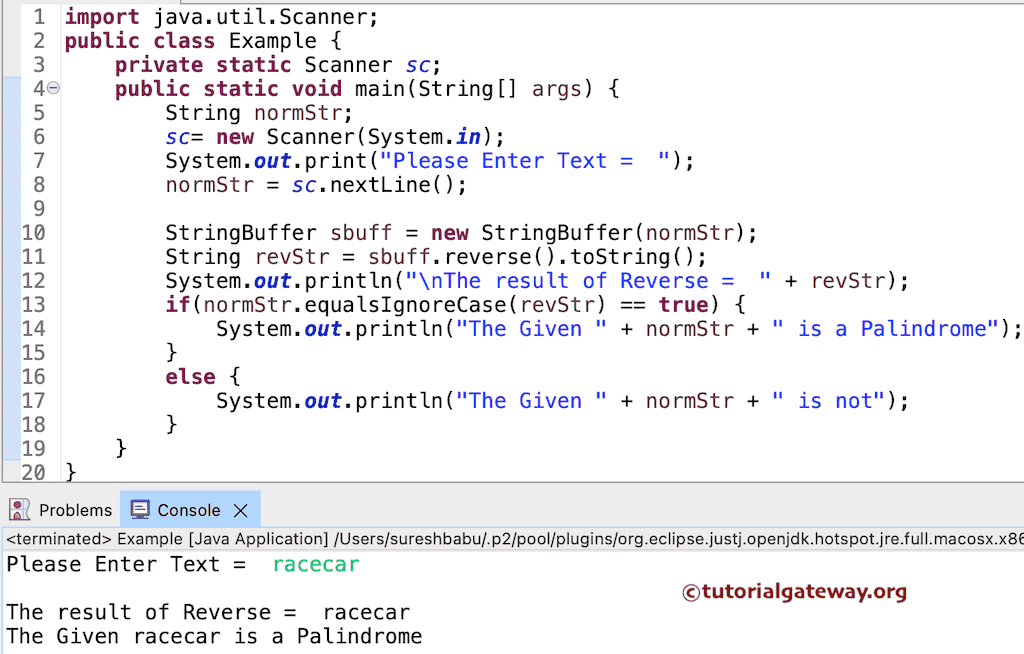Click 'StringBuffer(normStr)' constructor on line 10
The width and height of the screenshot is (1024, 654).
point(613,233)
